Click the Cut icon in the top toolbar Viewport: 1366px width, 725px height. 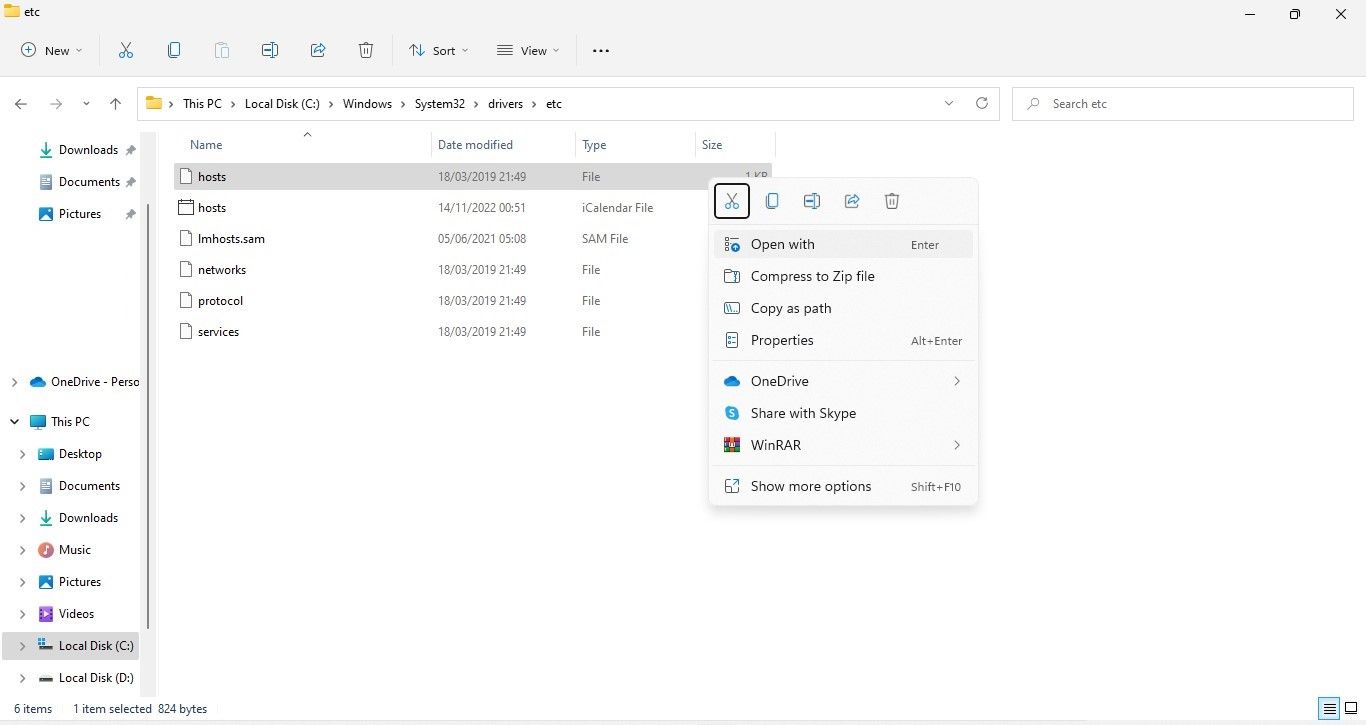126,50
